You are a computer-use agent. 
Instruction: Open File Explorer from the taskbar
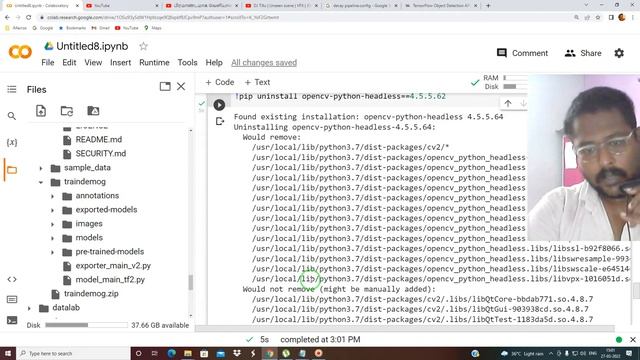tap(188, 353)
